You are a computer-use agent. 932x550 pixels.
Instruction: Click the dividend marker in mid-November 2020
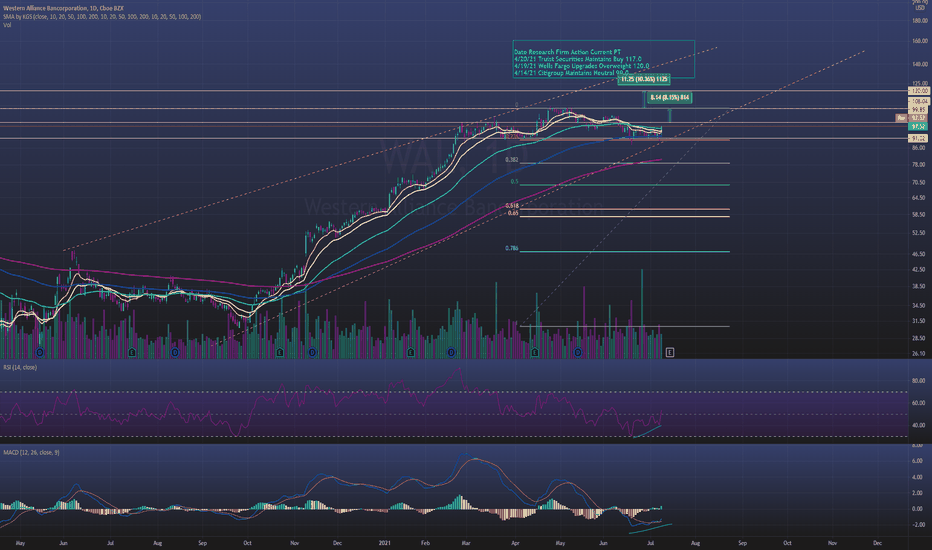tap(312, 353)
